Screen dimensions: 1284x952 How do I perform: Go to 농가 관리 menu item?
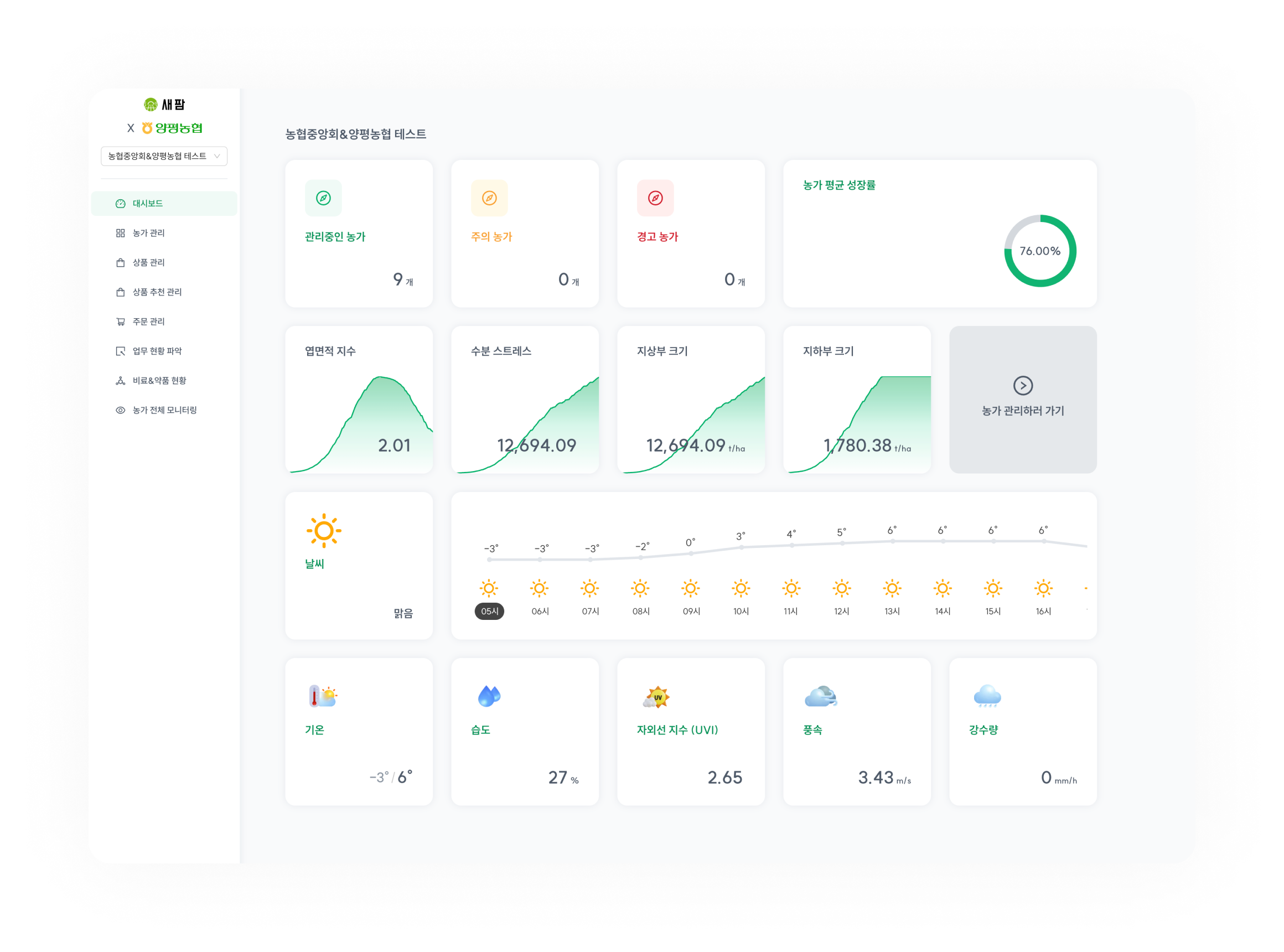(149, 233)
